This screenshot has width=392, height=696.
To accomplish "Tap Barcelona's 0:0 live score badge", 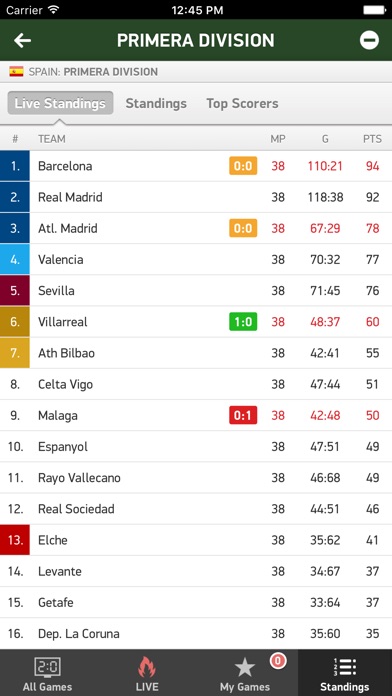I will coord(243,166).
